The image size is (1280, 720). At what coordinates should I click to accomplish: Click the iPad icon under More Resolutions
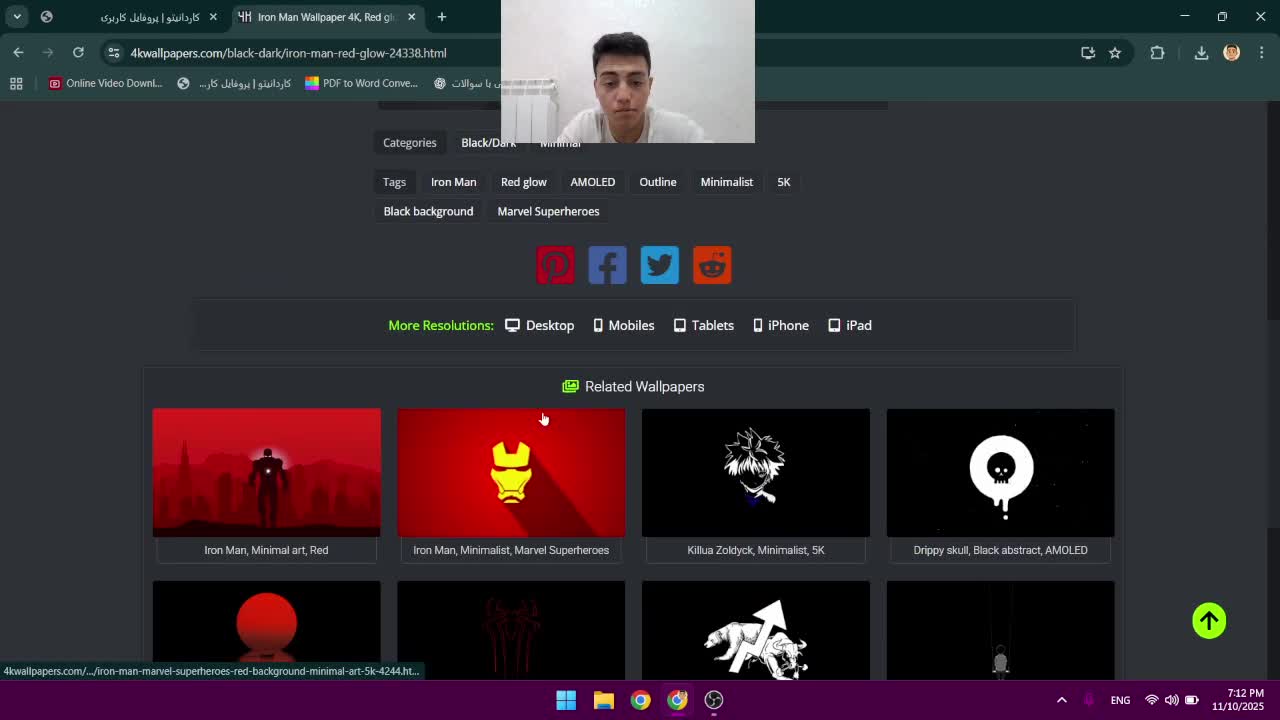tap(834, 325)
